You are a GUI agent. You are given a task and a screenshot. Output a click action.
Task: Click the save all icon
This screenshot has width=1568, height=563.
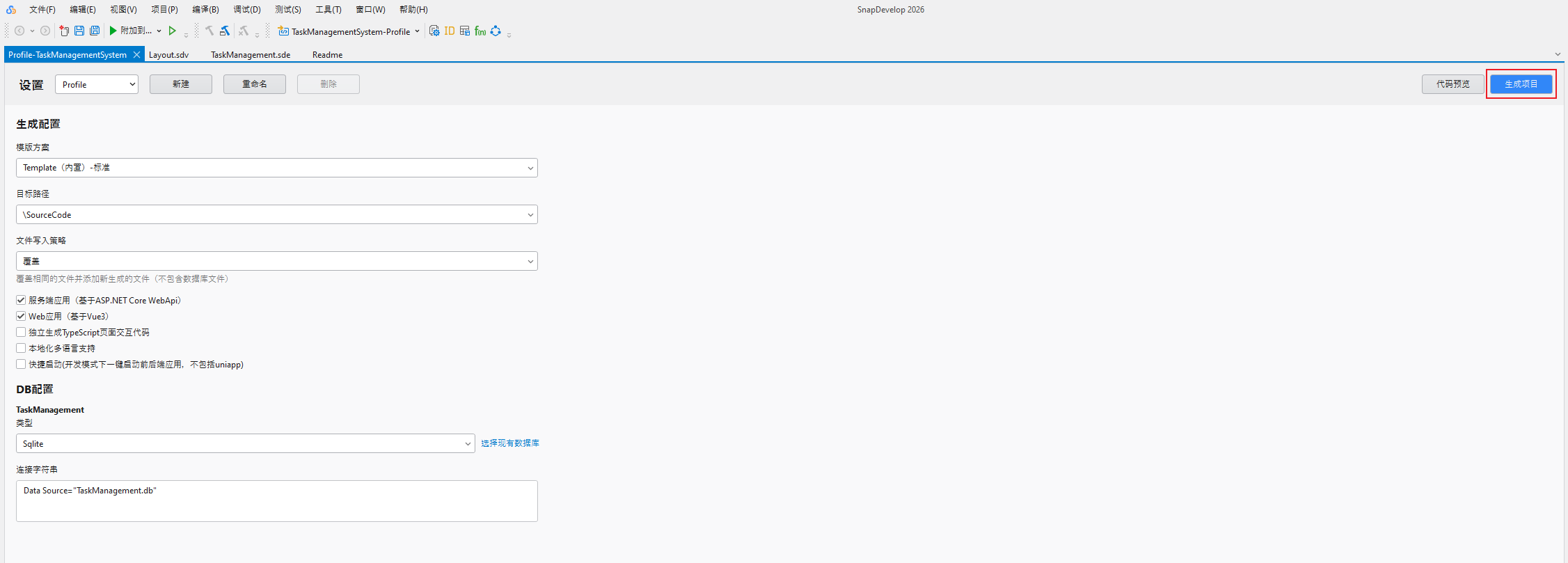click(x=95, y=31)
